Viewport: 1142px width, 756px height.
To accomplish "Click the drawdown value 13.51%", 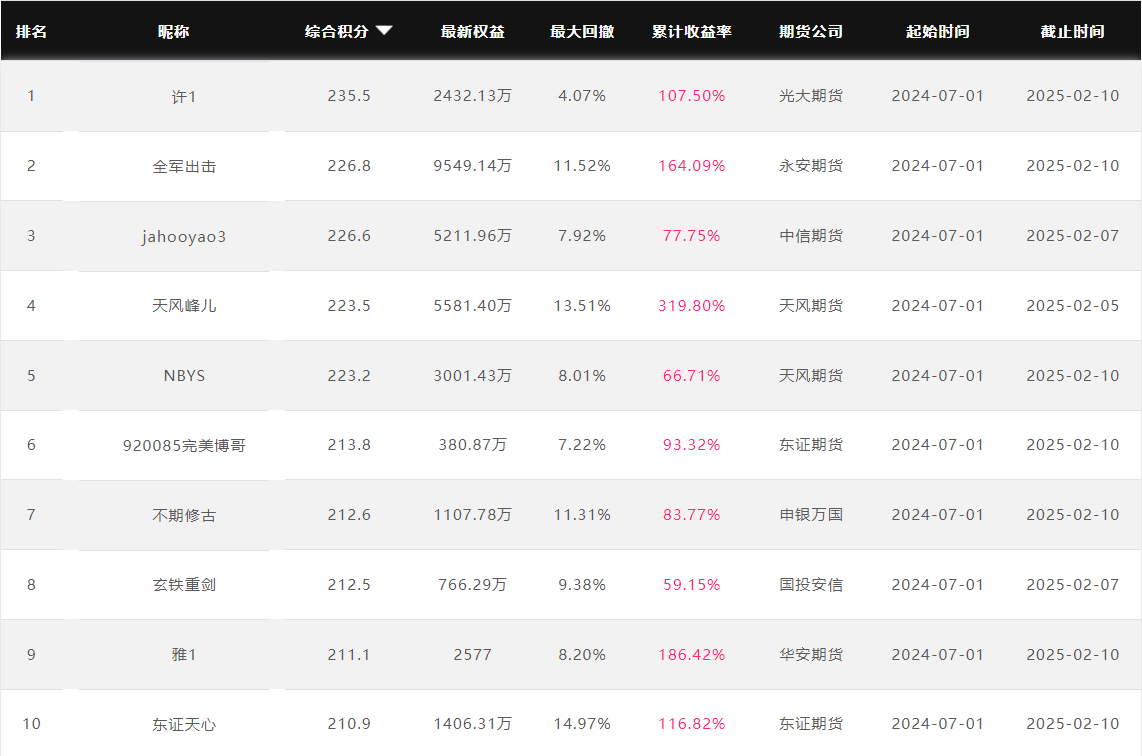I will coord(582,306).
